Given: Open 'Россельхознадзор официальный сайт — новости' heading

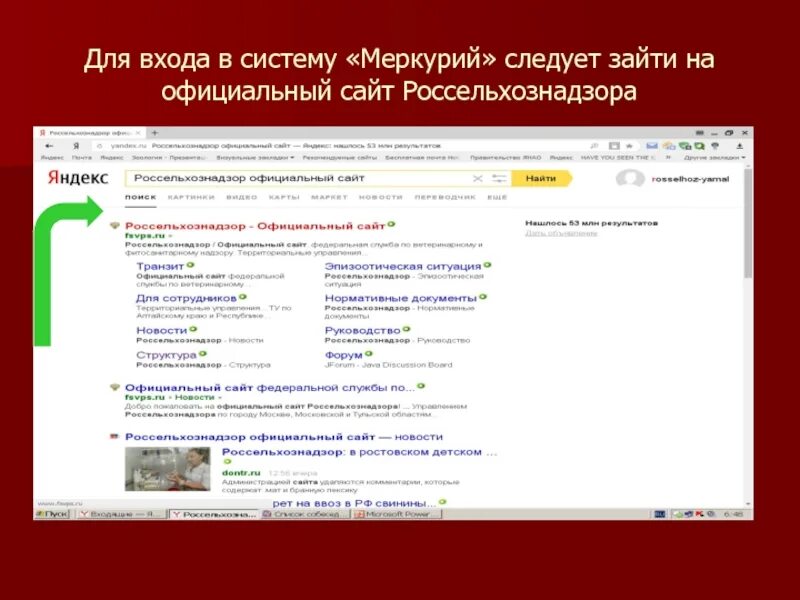Looking at the screenshot, I should point(284,437).
